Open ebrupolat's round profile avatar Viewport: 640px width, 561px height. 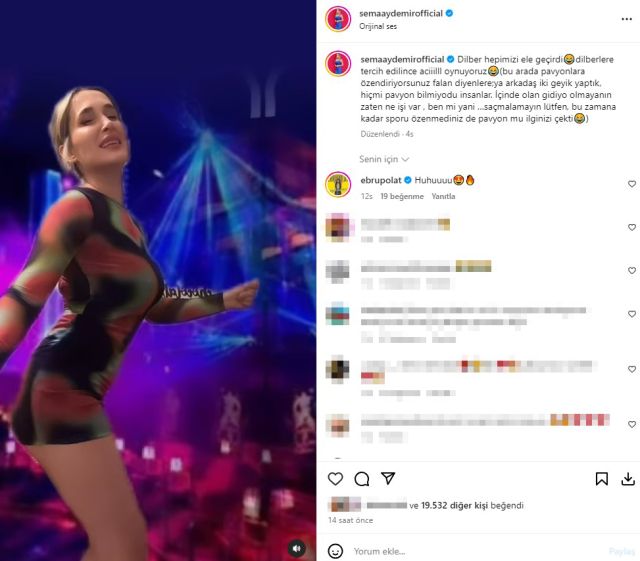(338, 185)
